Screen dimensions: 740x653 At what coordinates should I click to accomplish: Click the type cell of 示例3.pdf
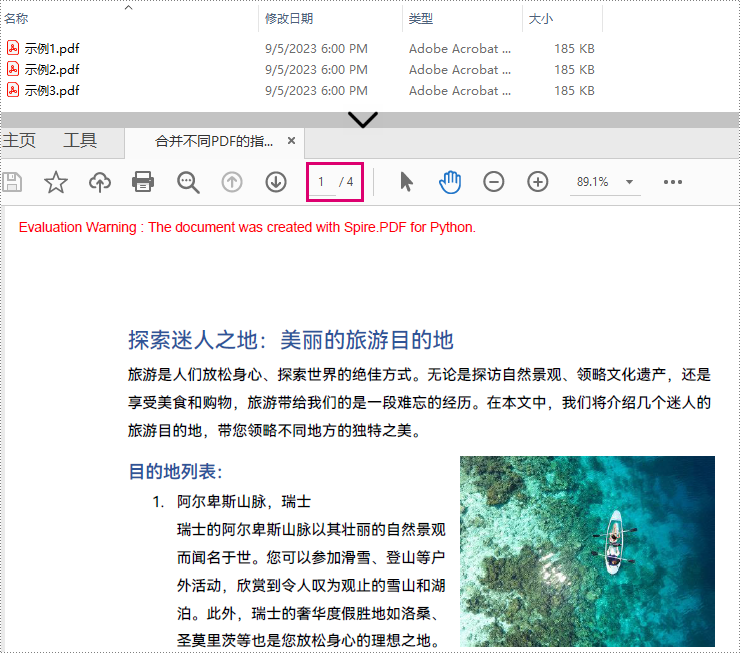coord(460,91)
